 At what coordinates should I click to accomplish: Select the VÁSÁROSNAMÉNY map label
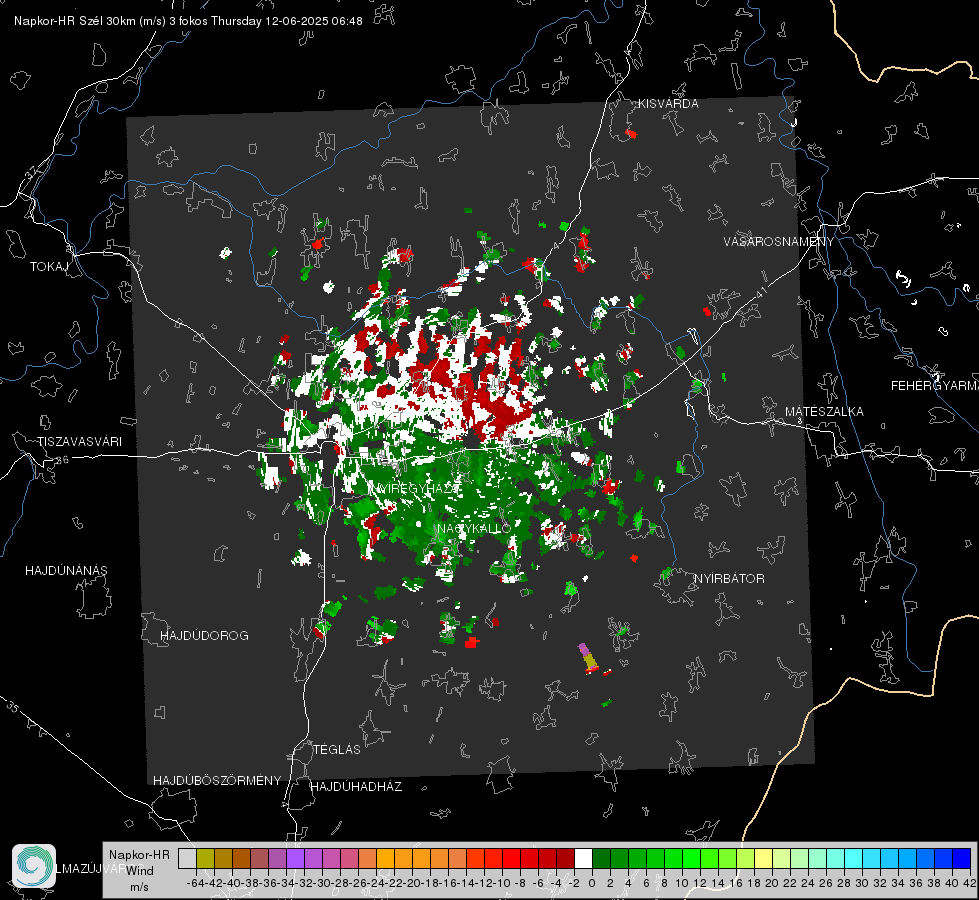tap(779, 242)
